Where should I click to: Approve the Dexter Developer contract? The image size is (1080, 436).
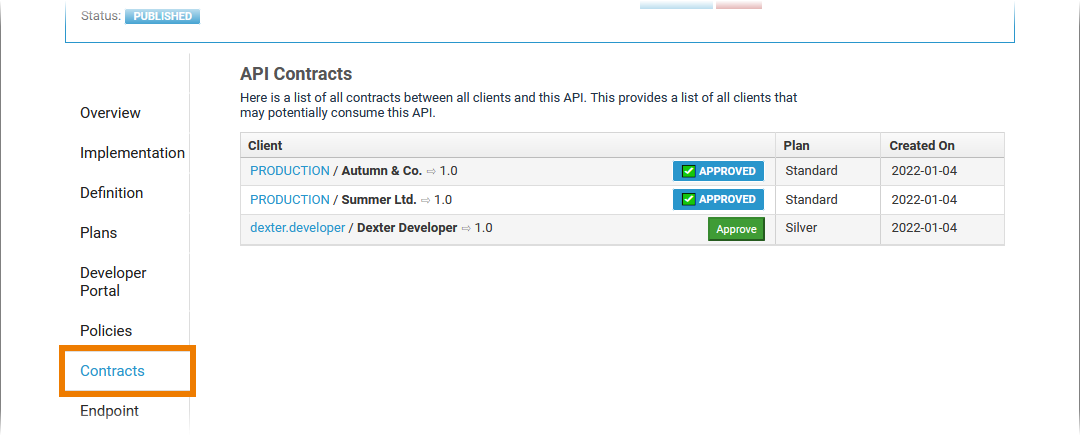[x=736, y=229]
